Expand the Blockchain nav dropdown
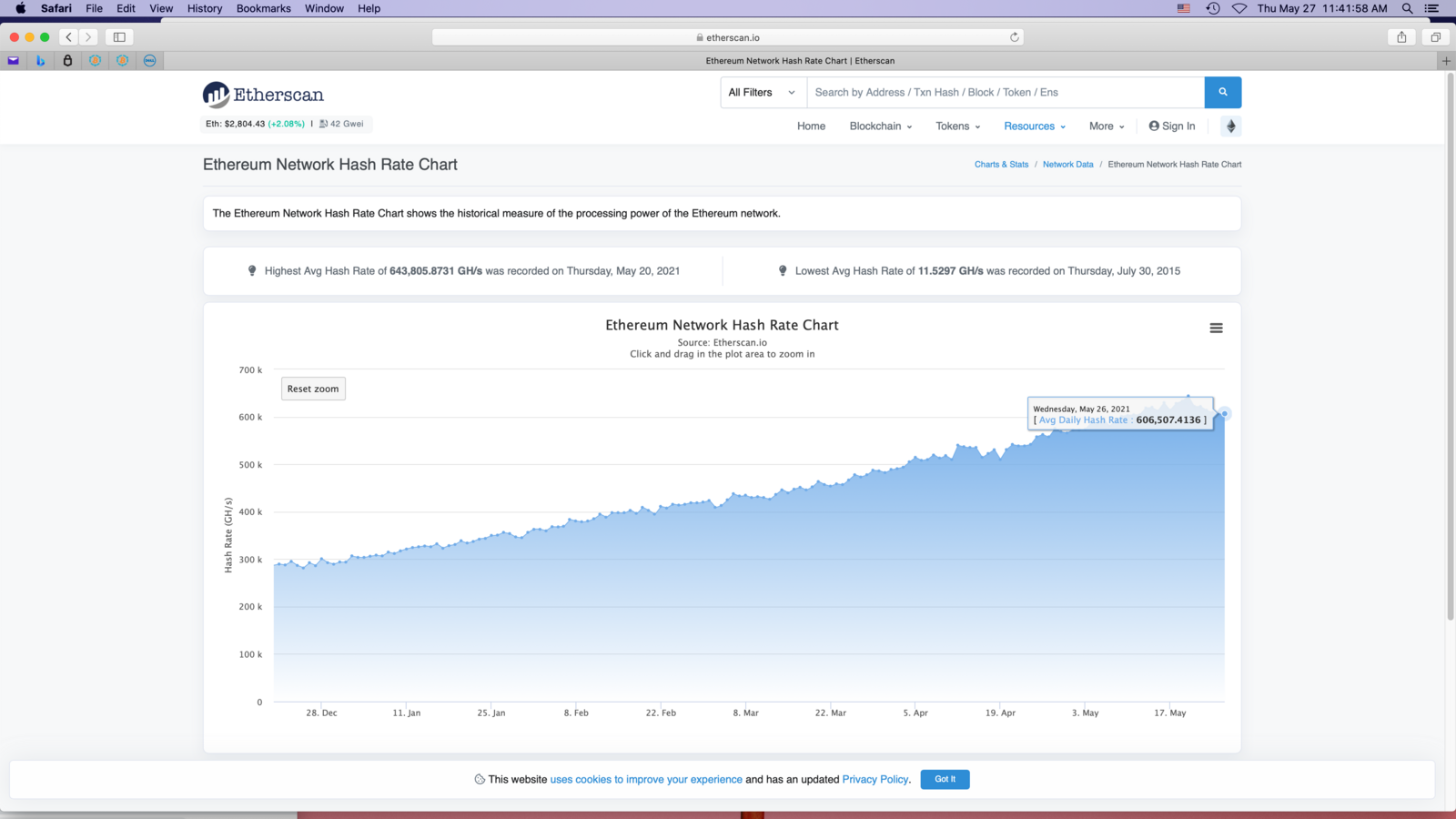This screenshot has height=819, width=1456. point(880,126)
